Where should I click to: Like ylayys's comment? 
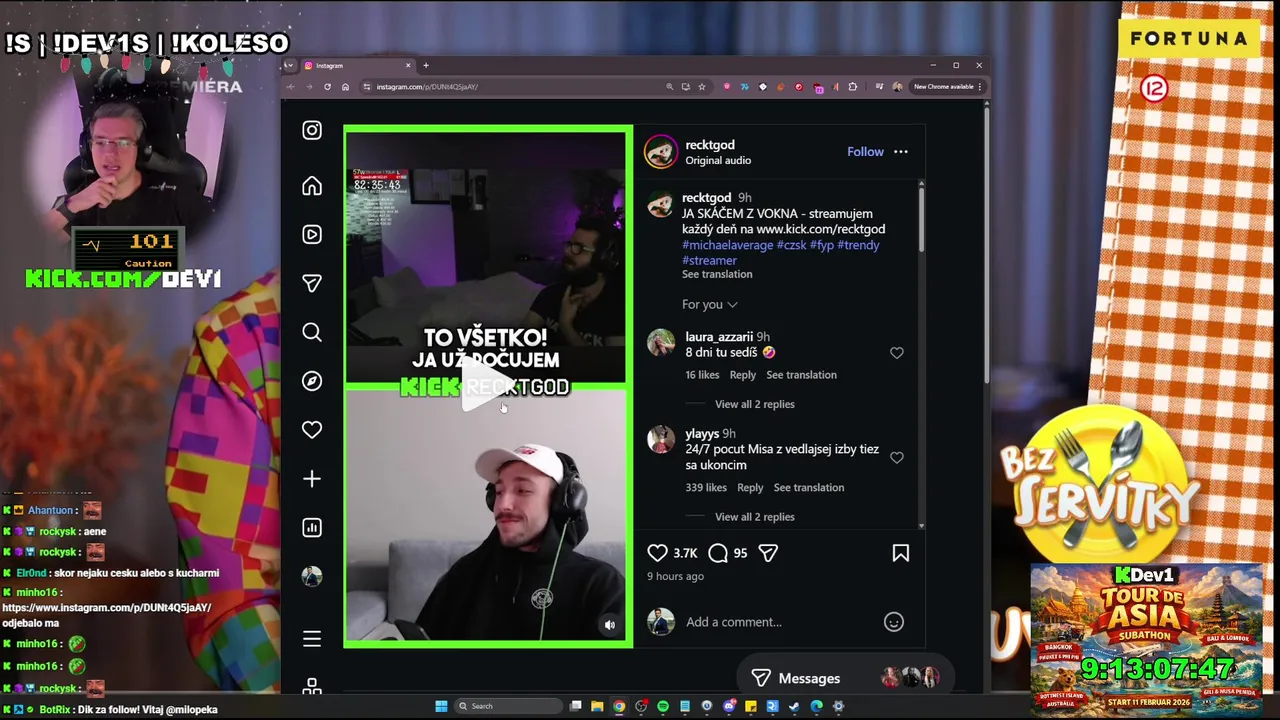coord(896,458)
